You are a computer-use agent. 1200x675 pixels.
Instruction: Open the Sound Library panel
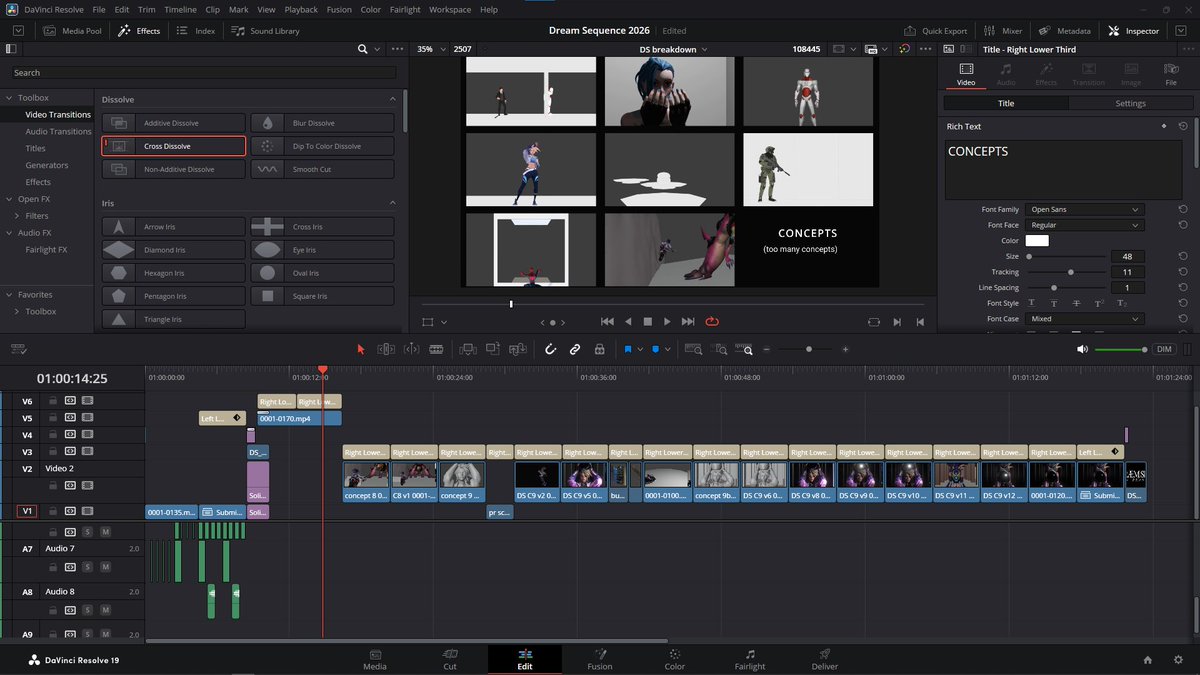266,31
